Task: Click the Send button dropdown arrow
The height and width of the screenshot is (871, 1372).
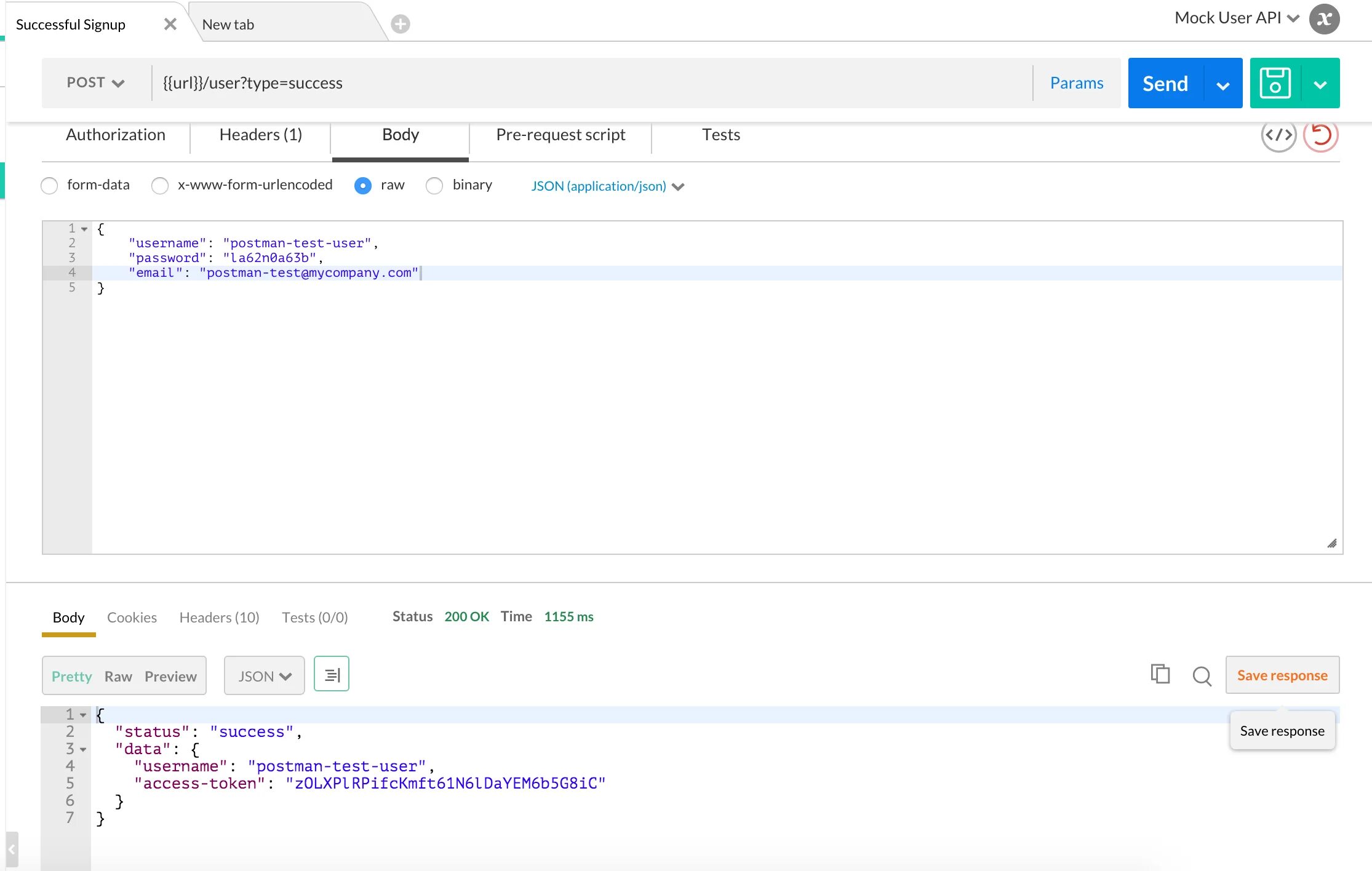Action: 1223,83
